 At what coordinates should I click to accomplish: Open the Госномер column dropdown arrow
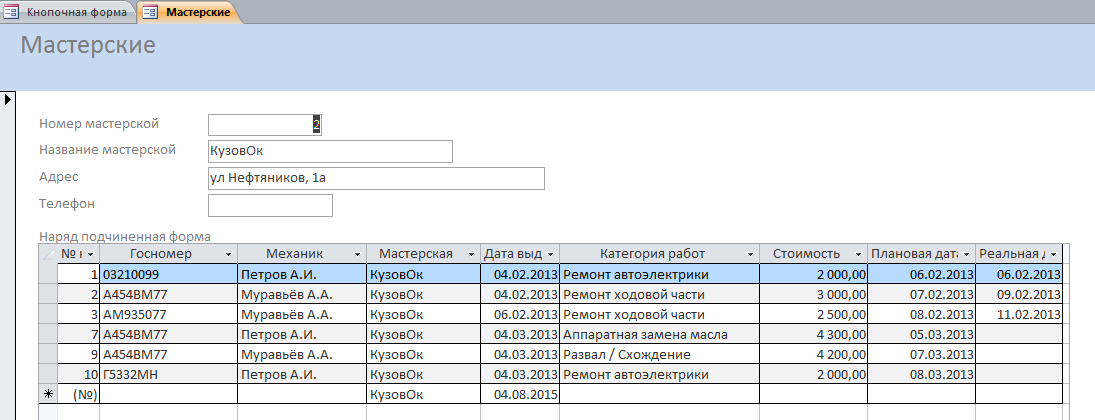[230, 254]
